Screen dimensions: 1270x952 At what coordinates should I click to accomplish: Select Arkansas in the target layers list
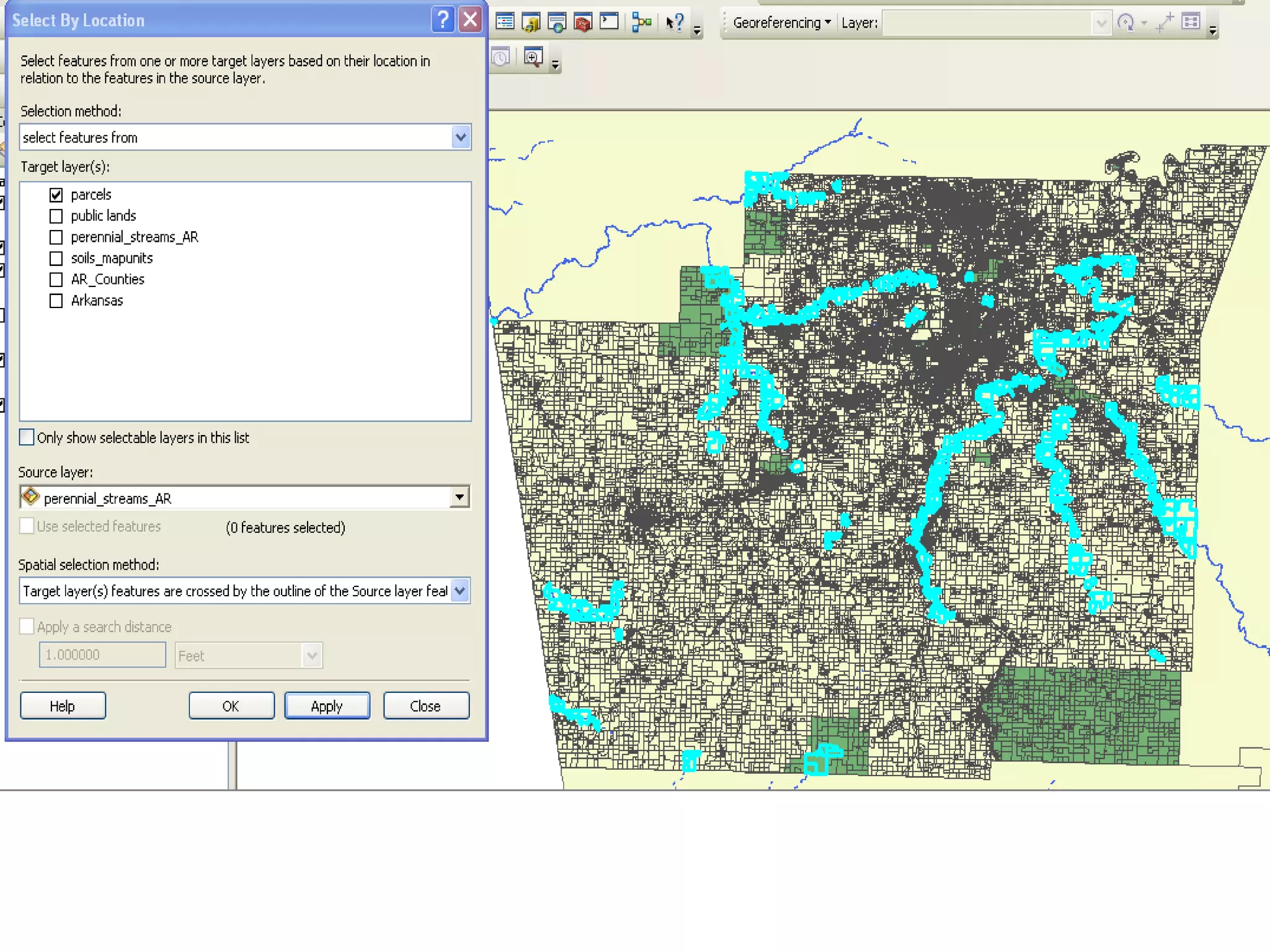97,301
